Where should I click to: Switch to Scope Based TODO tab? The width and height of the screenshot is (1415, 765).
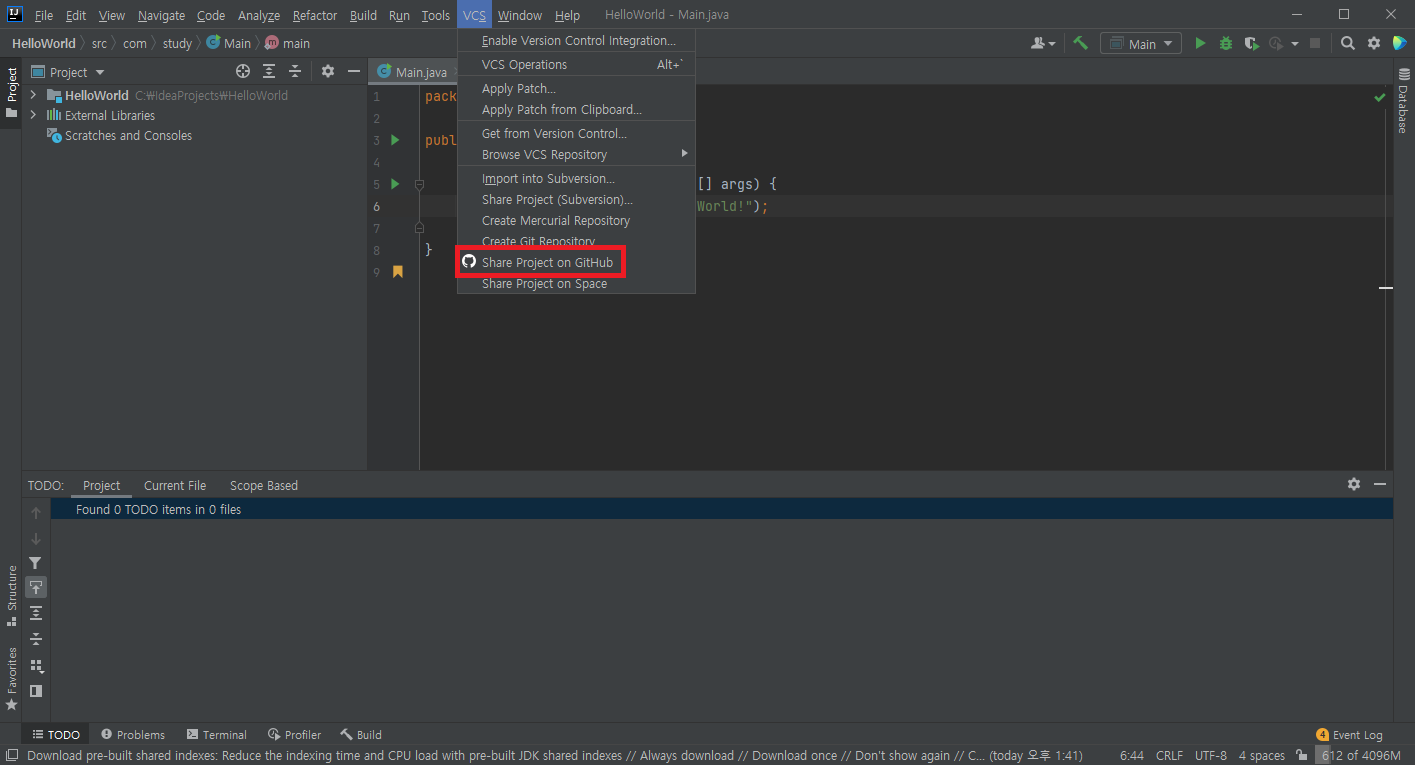click(x=264, y=485)
